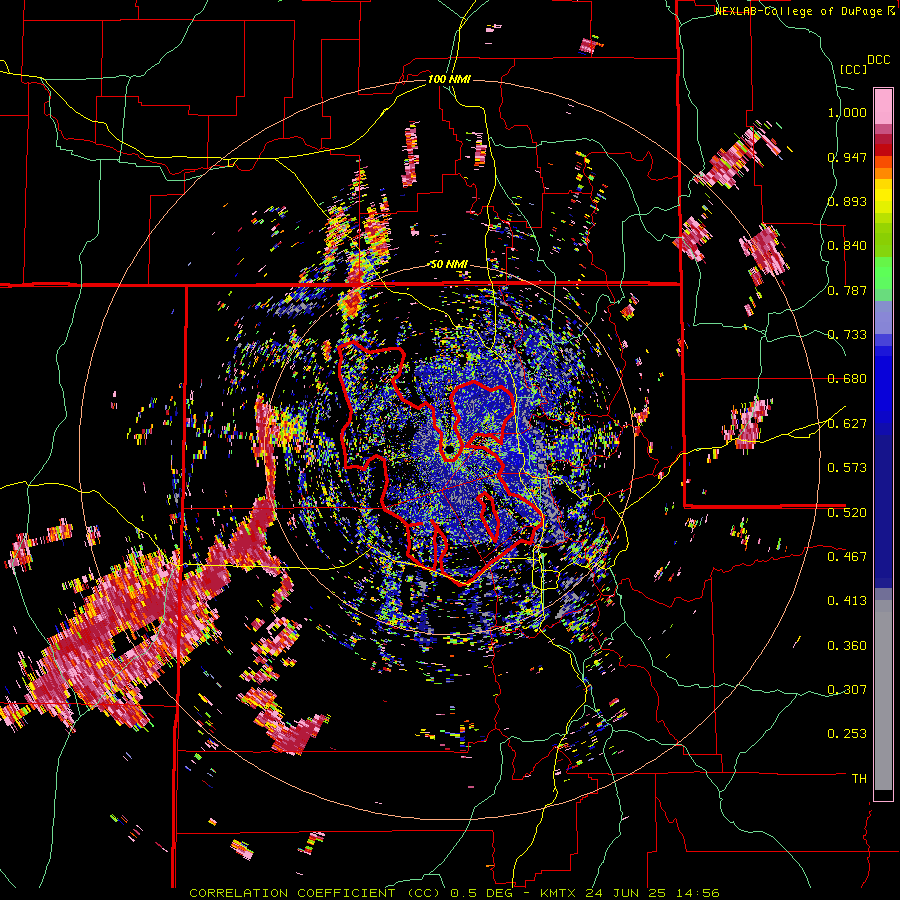Viewport: 900px width, 900px height.
Task: Click the 1.000 legend value
Action: (847, 112)
